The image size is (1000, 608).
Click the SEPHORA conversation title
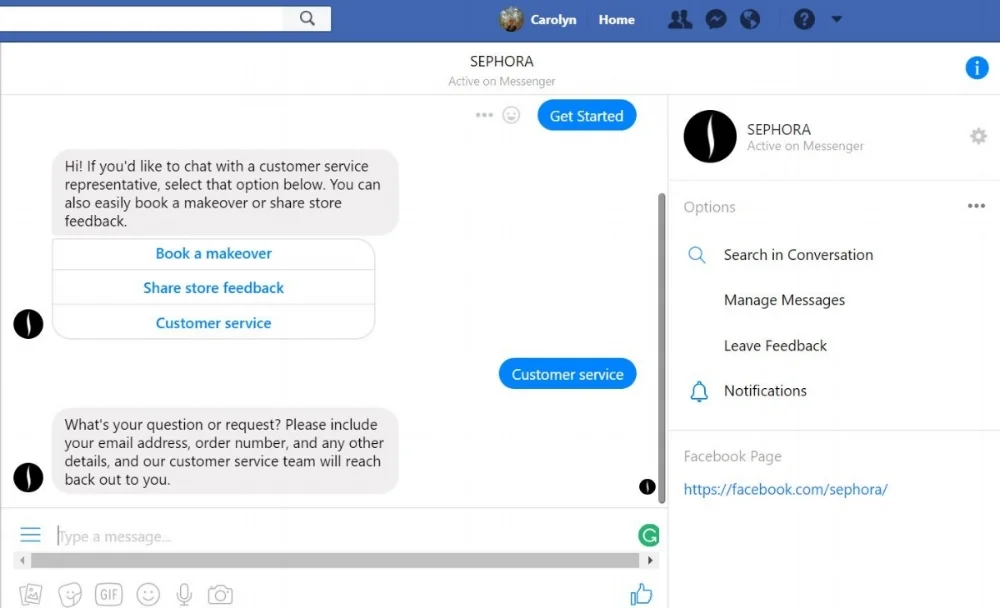click(x=501, y=61)
